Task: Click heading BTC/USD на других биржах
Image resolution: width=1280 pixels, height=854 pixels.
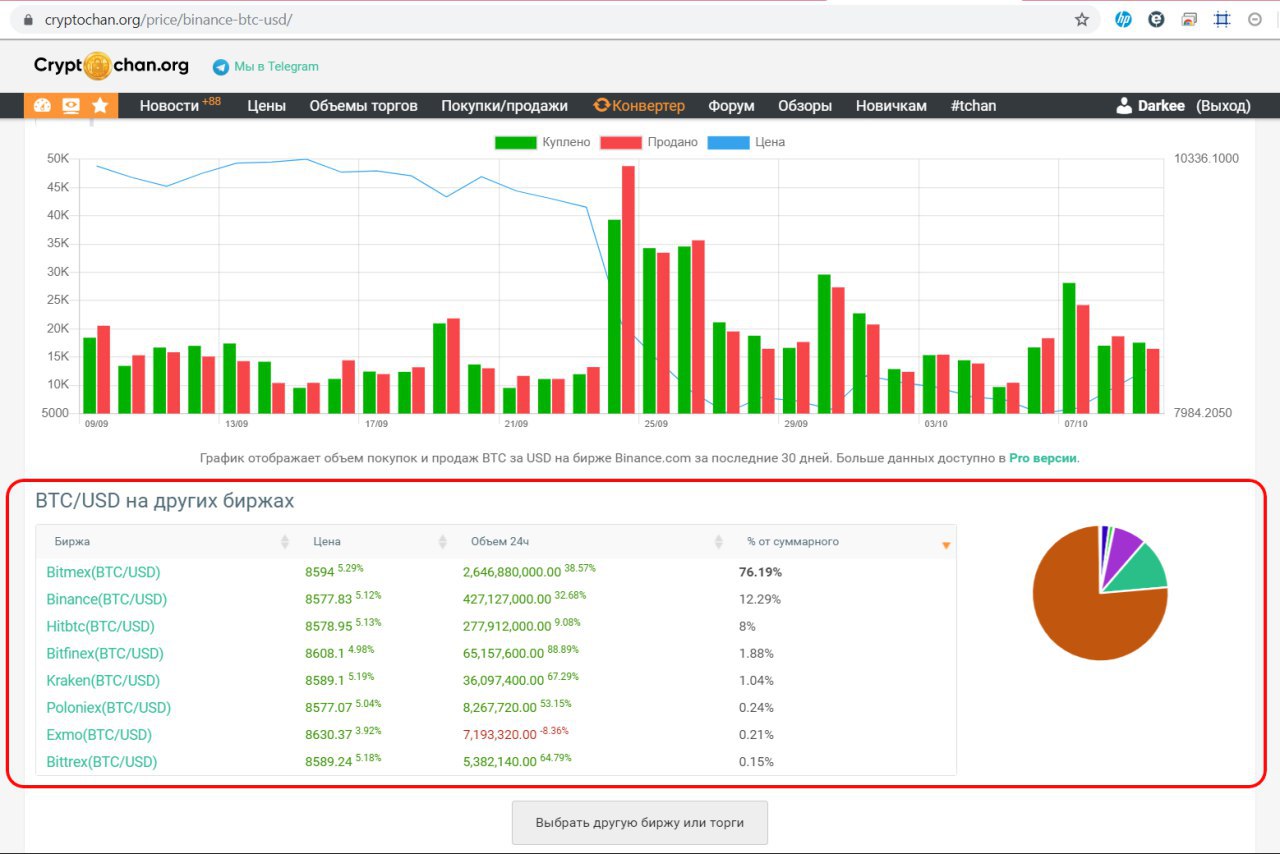Action: click(165, 501)
